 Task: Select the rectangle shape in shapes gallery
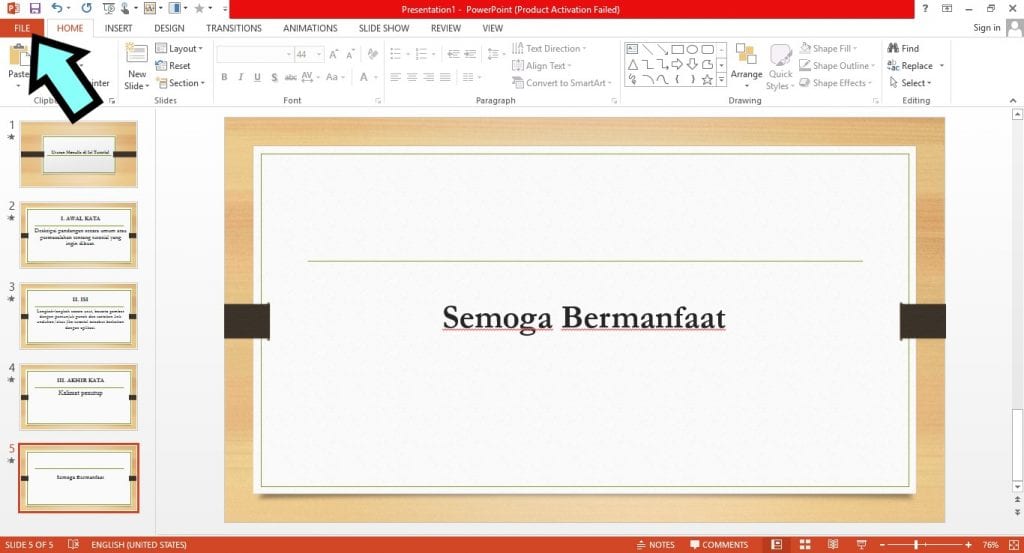[677, 48]
